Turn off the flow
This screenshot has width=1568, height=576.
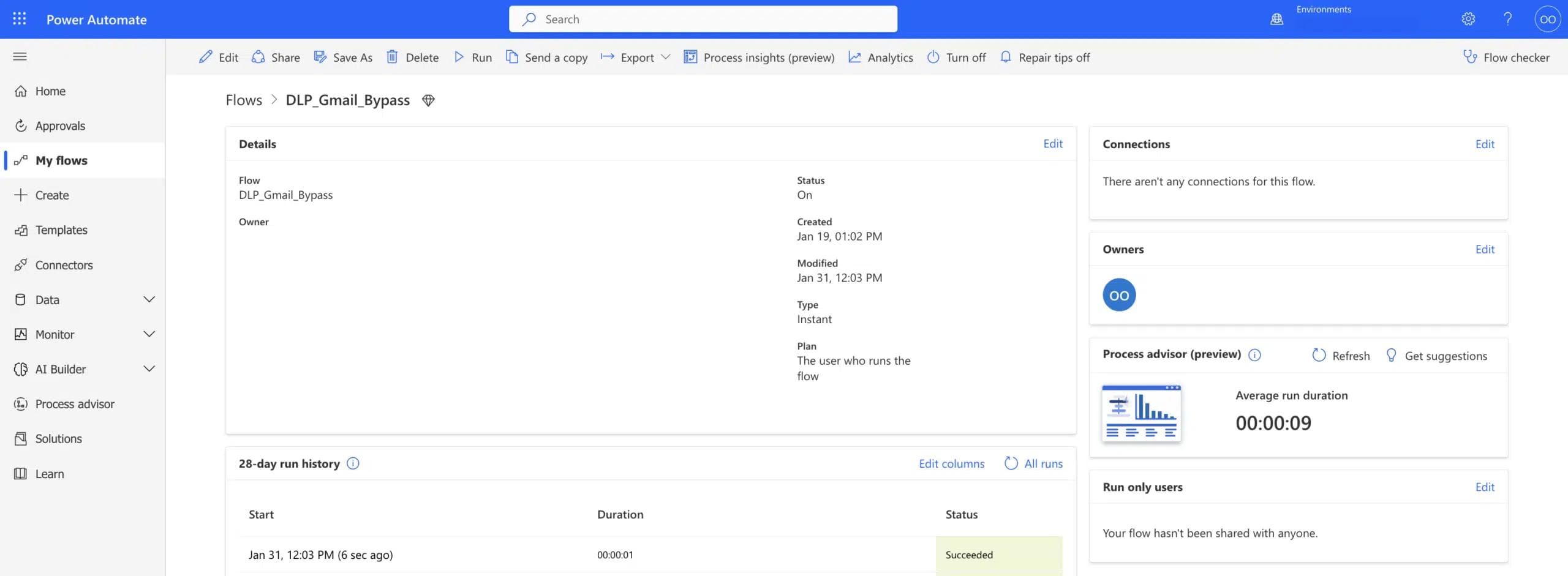point(956,58)
